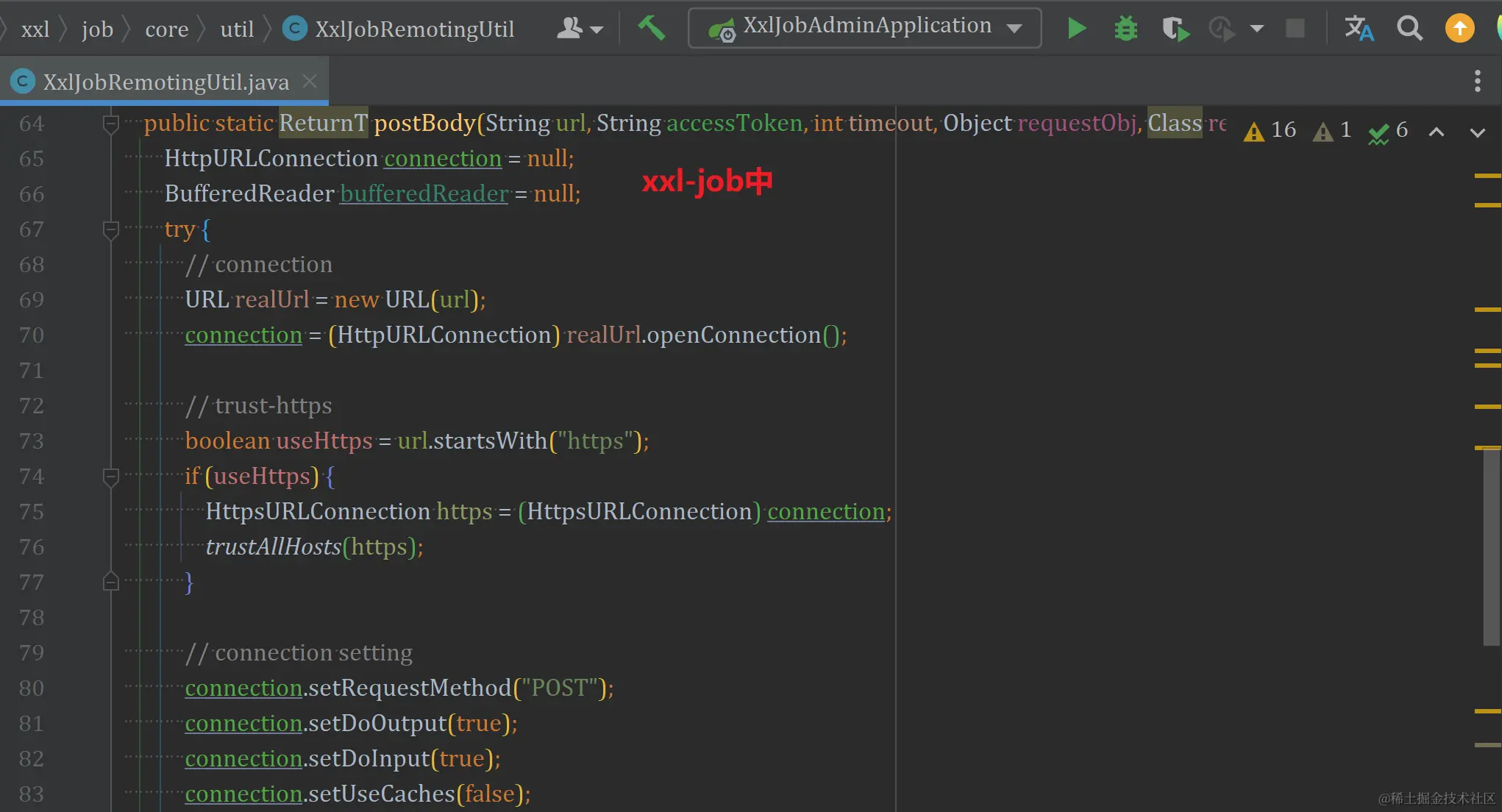Image resolution: width=1502 pixels, height=812 pixels.
Task: Click the 1 weak warning indicator
Action: (x=1332, y=130)
